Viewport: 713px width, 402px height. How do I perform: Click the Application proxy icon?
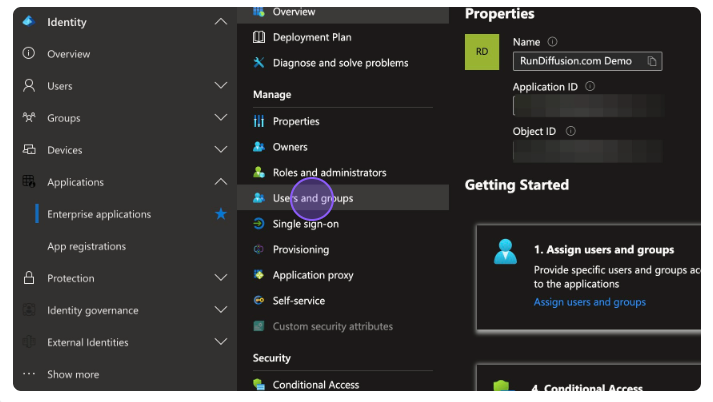pos(259,275)
